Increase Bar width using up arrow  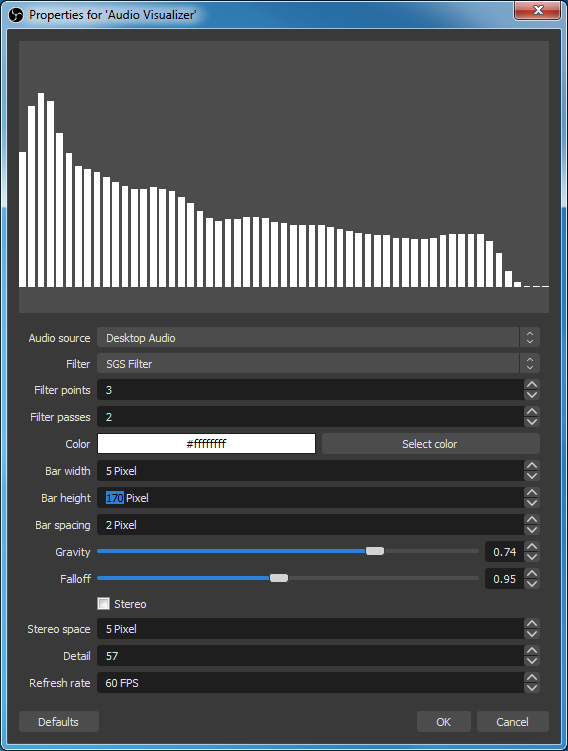(532, 466)
